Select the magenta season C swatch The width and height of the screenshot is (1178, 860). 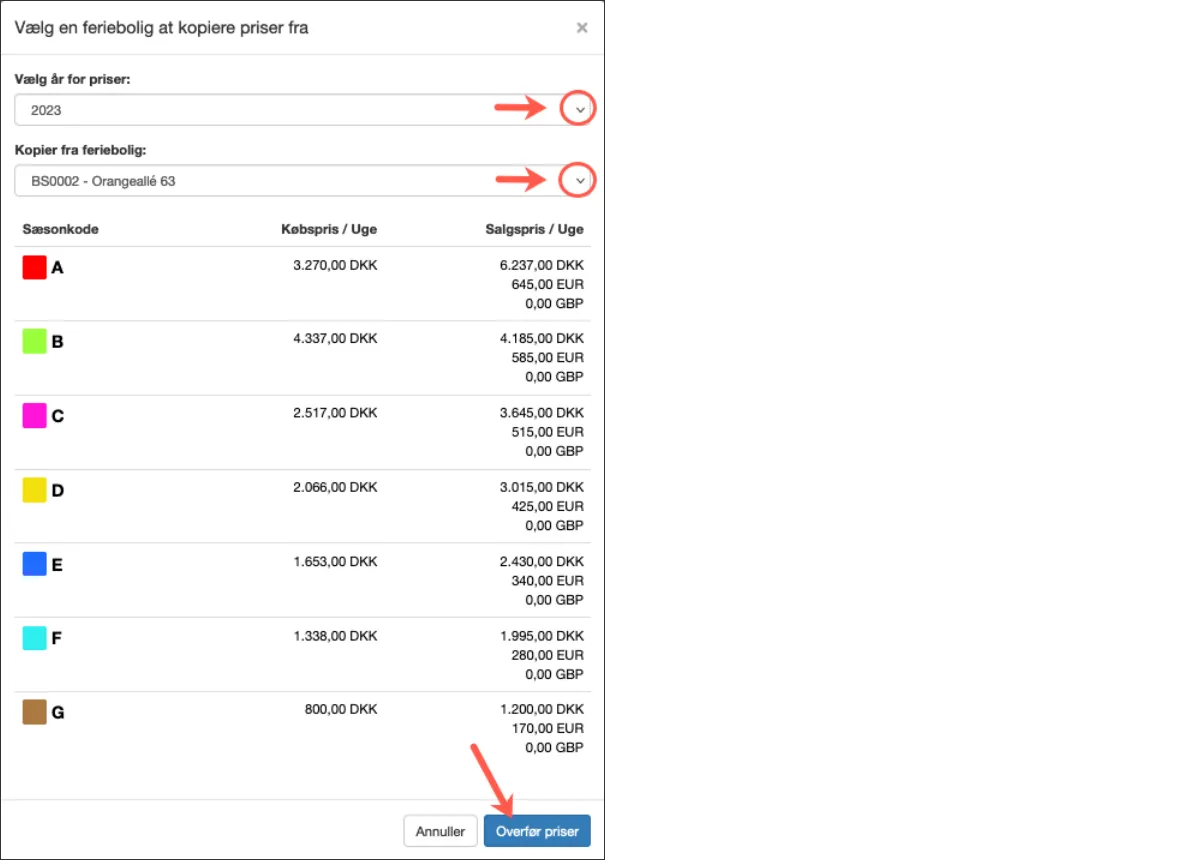[35, 416]
